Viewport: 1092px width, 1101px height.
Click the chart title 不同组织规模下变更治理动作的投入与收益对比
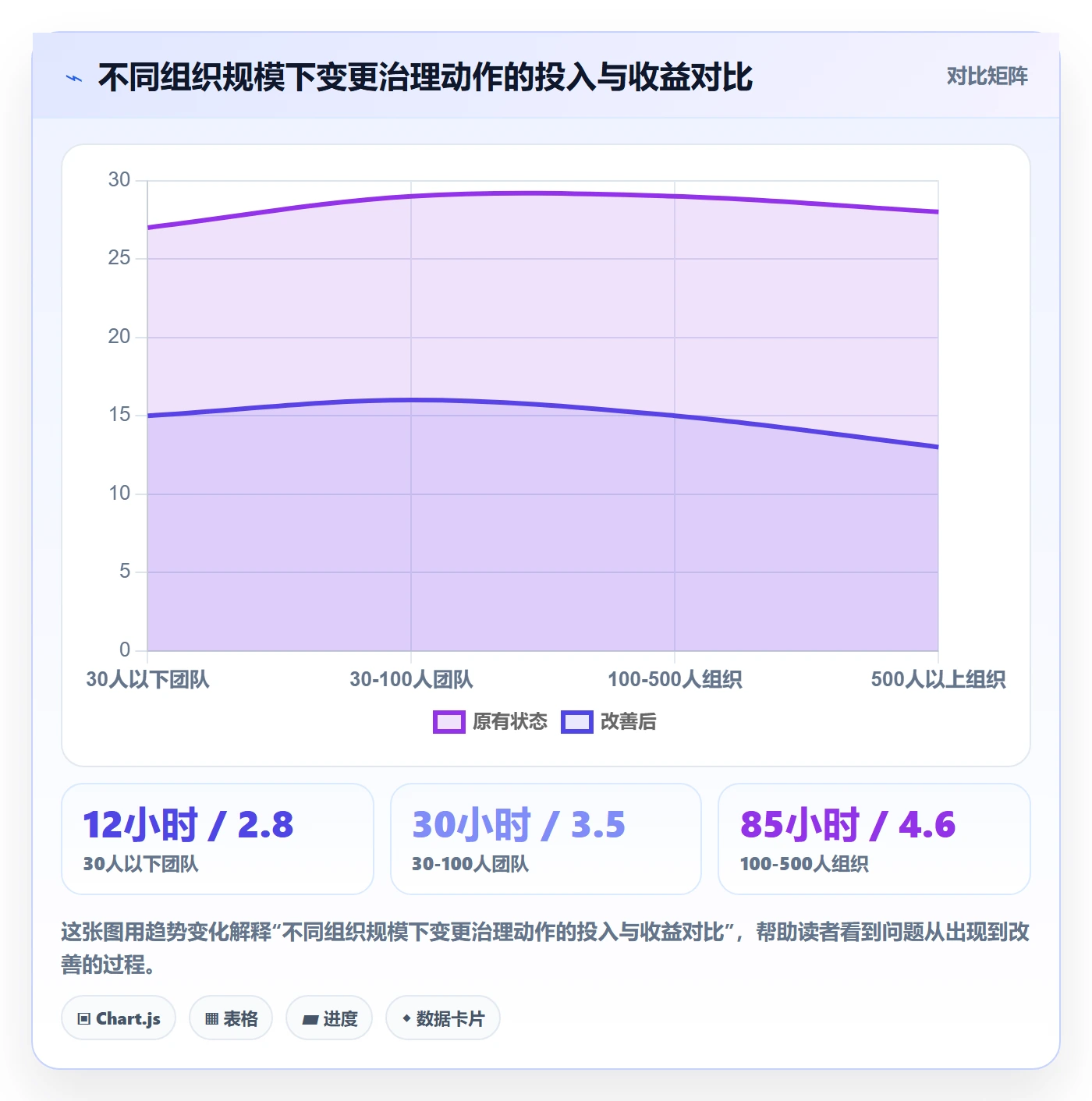click(x=425, y=77)
